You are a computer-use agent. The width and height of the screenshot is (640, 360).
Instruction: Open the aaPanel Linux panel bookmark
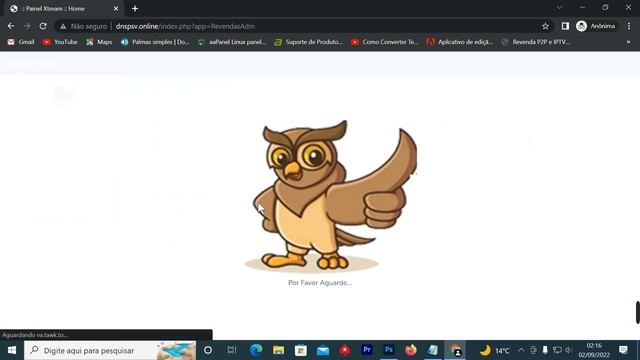point(231,42)
